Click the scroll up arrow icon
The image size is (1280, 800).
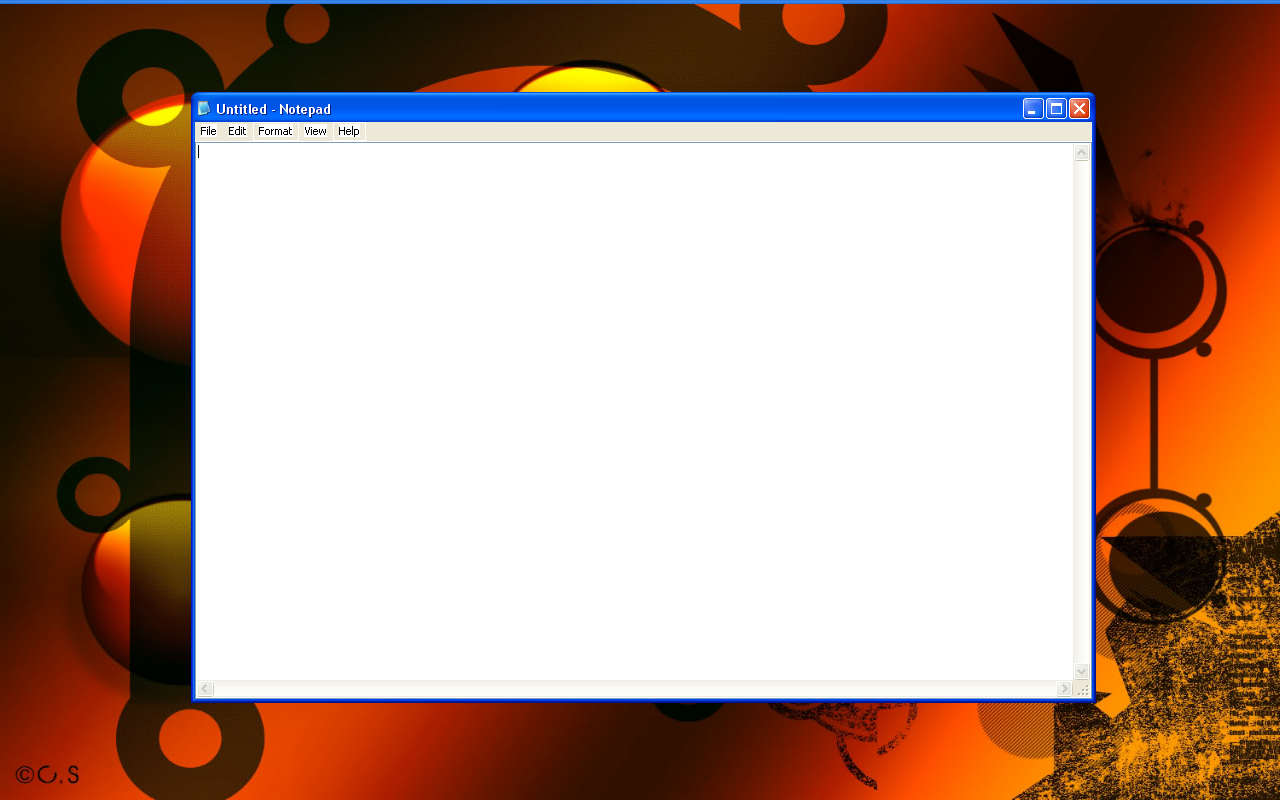[1081, 152]
